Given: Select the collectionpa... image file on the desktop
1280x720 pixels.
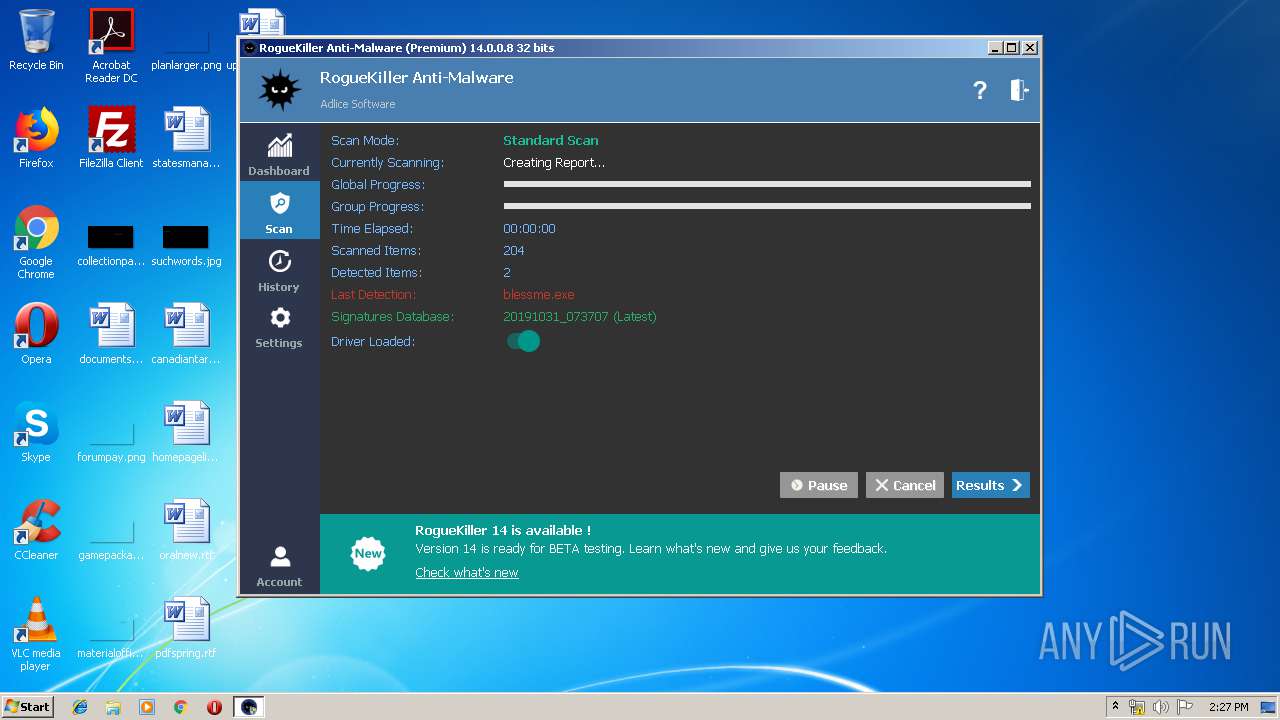Looking at the screenshot, I should [111, 244].
